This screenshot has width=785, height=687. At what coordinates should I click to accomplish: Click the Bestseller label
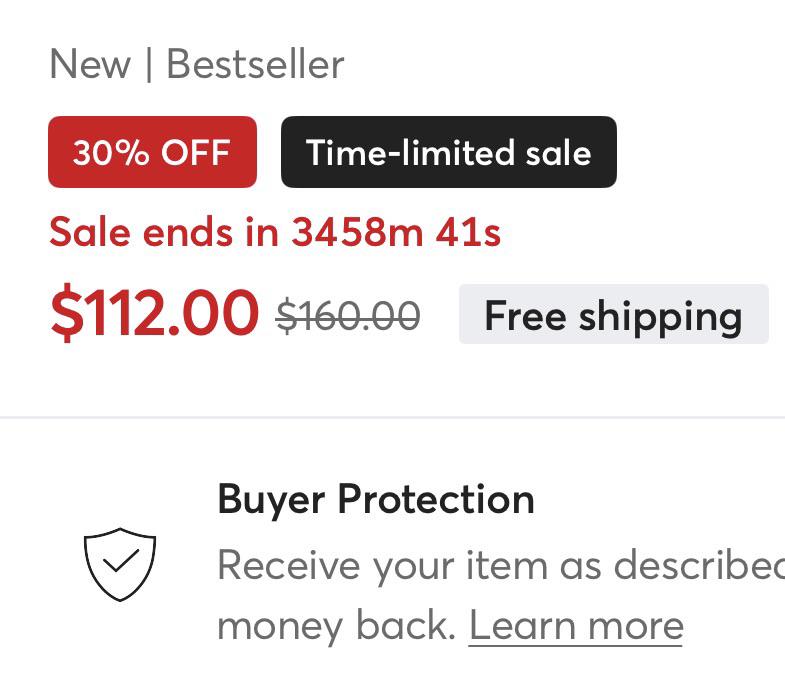[255, 64]
